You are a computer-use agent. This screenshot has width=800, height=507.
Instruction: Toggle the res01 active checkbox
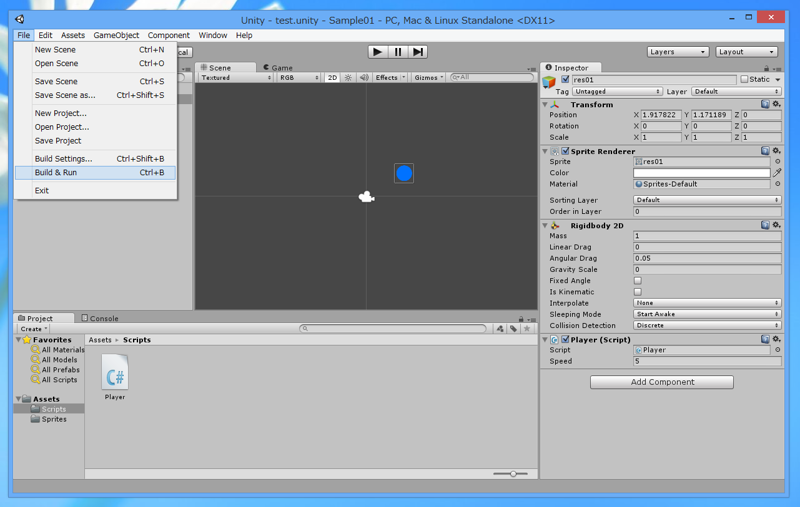565,80
